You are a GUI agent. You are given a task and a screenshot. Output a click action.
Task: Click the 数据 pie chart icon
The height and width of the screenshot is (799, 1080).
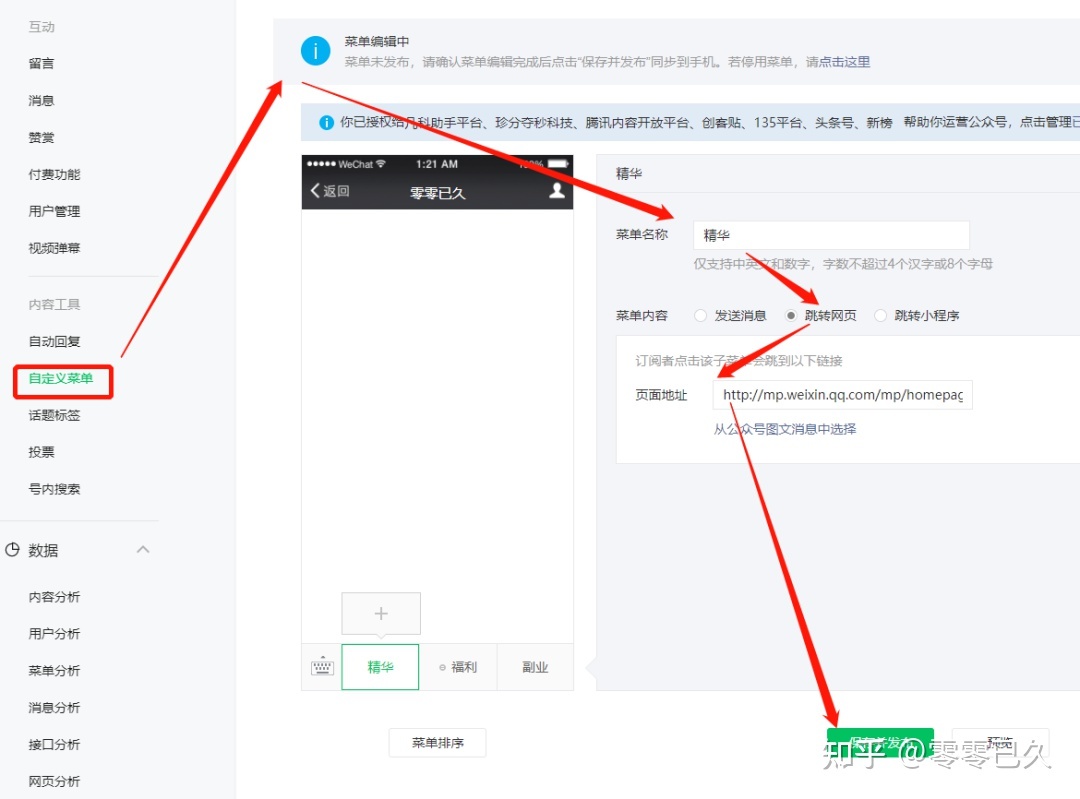12,550
